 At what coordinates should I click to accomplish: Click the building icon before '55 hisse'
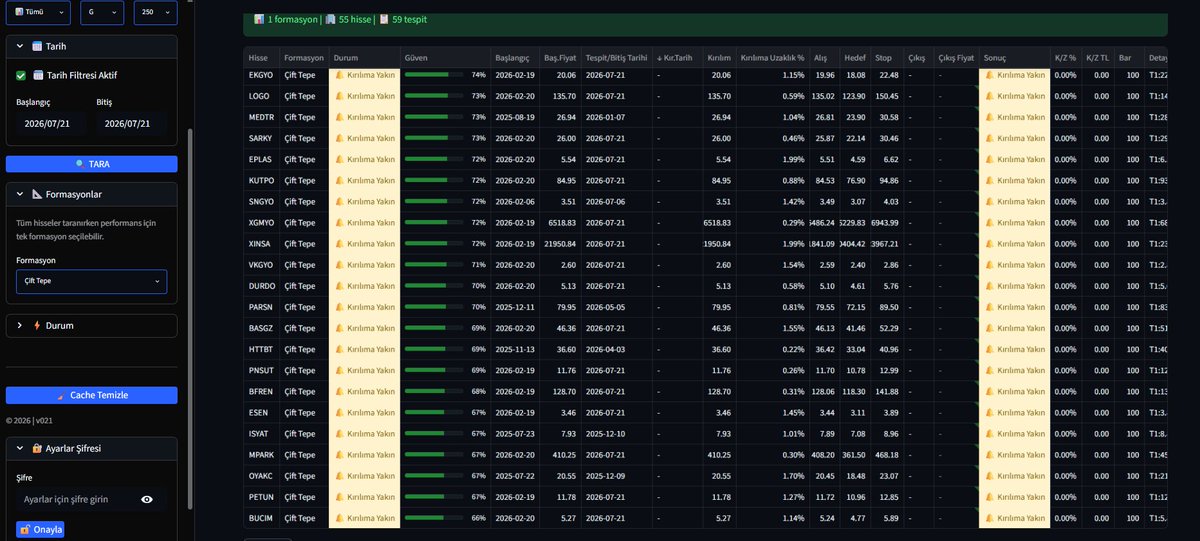click(330, 19)
